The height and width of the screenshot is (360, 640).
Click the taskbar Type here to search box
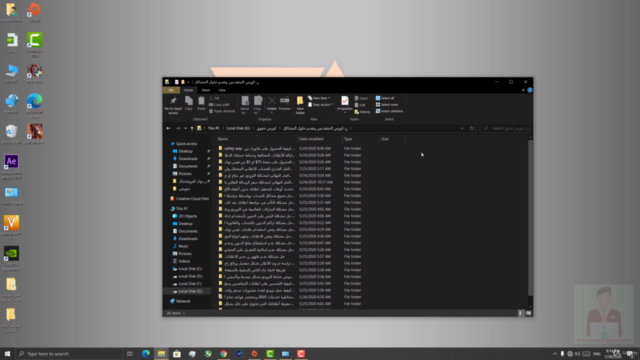69,354
